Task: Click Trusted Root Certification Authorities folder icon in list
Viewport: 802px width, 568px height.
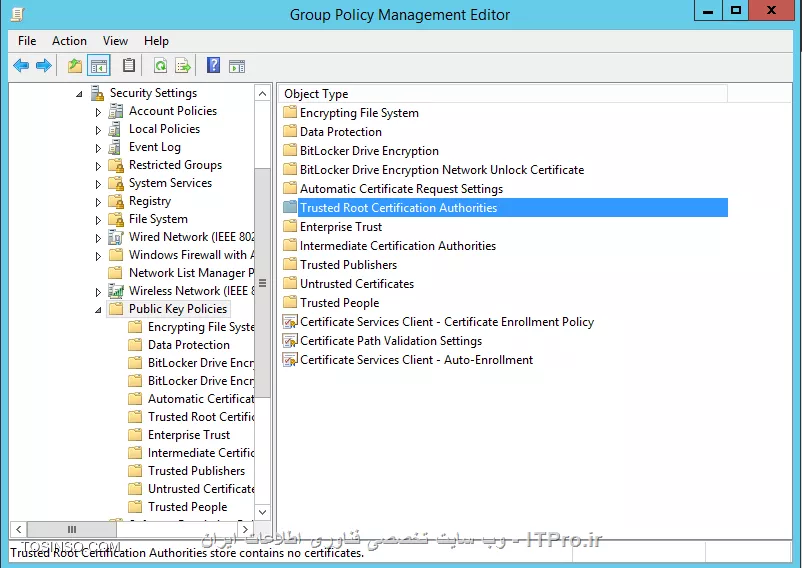Action: coord(290,207)
